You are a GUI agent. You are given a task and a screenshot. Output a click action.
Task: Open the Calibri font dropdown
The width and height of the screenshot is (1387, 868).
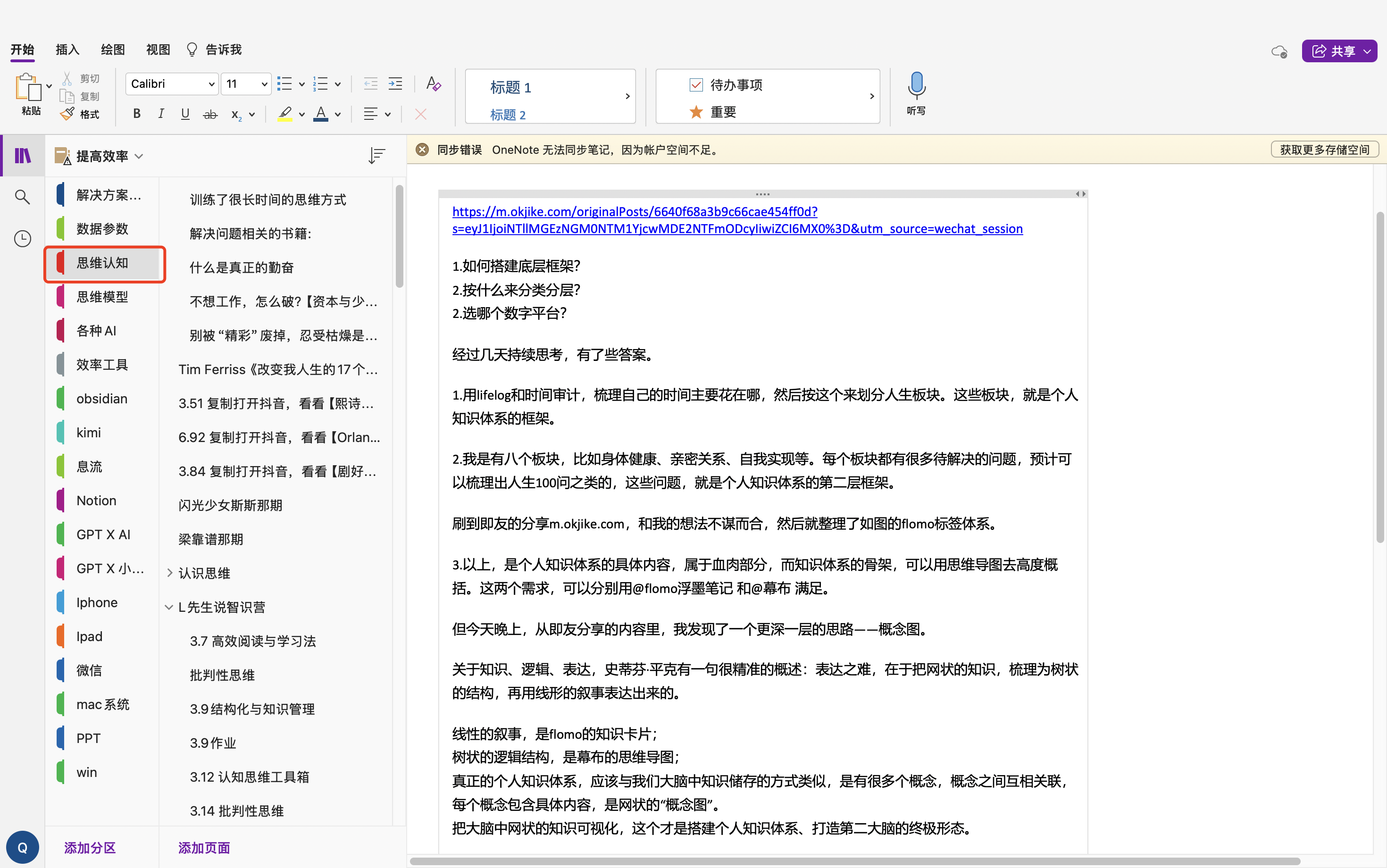click(211, 84)
